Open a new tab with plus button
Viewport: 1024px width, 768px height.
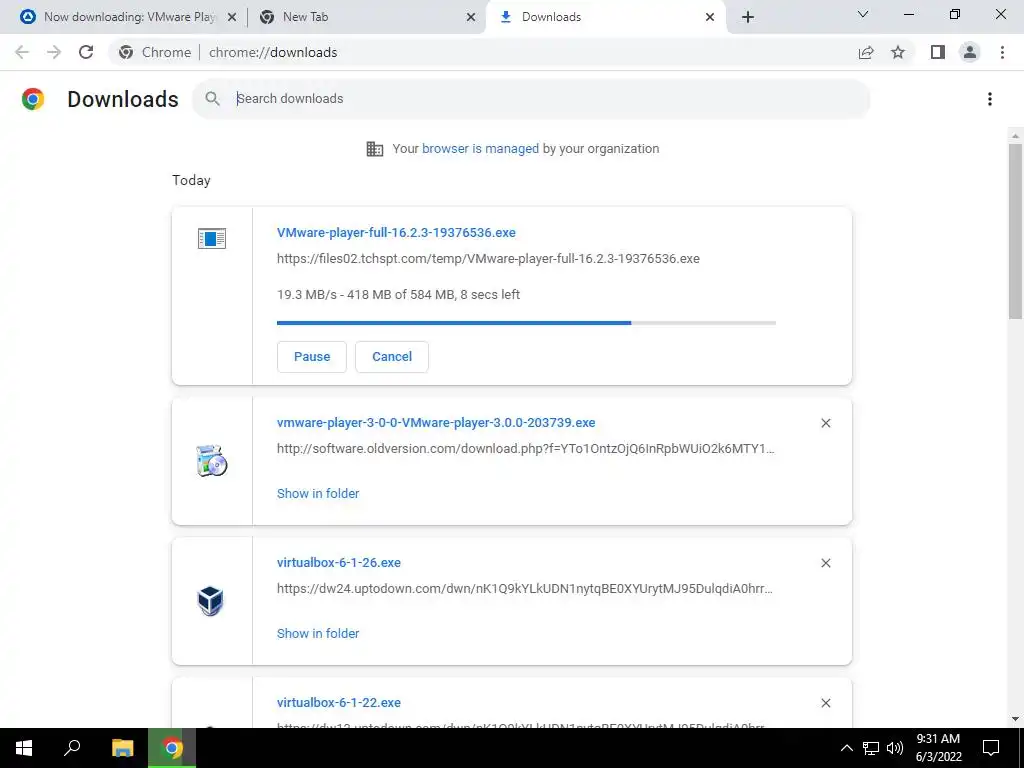(x=748, y=17)
